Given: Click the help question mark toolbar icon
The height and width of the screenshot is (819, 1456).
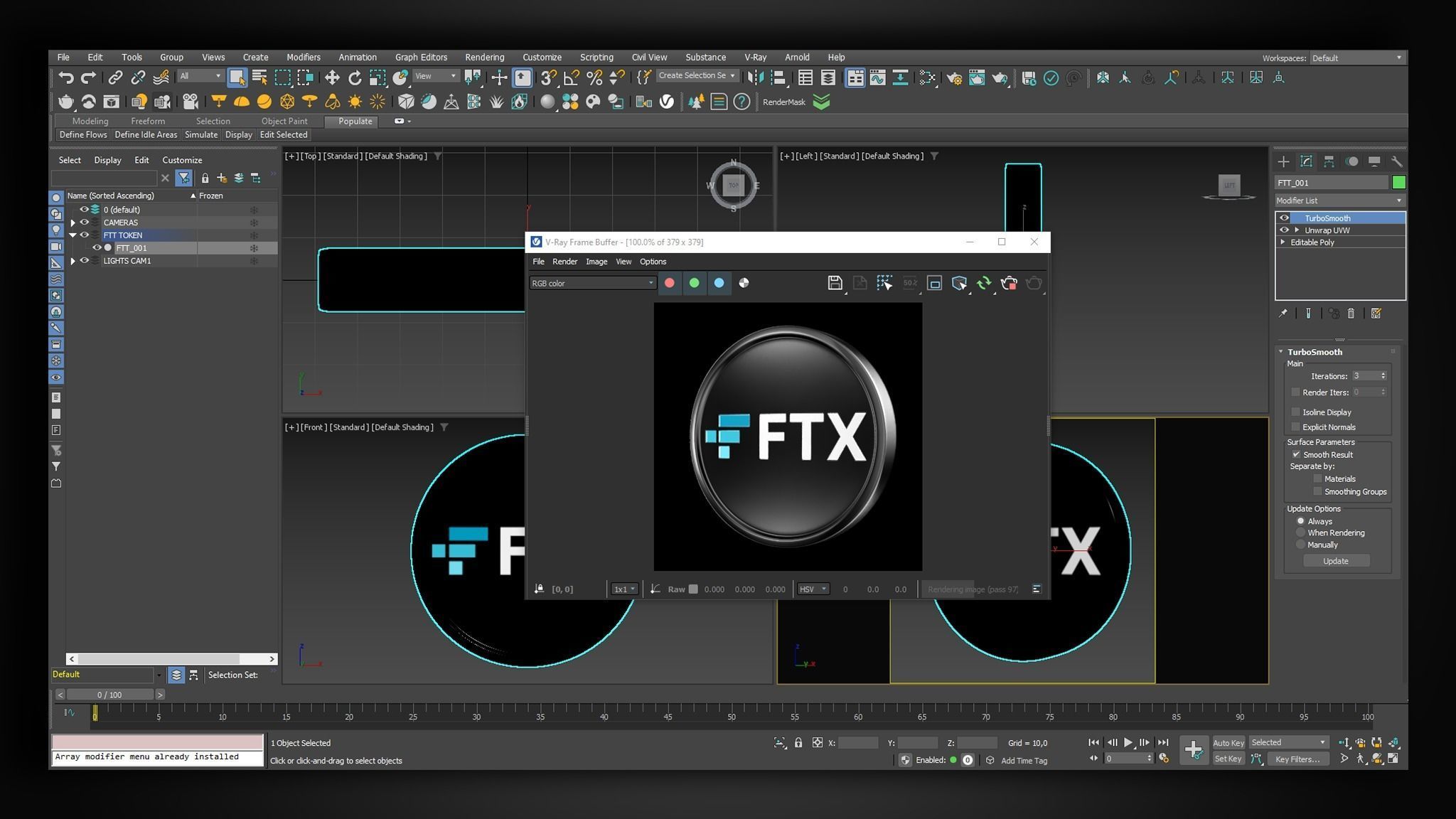Looking at the screenshot, I should coord(742,102).
